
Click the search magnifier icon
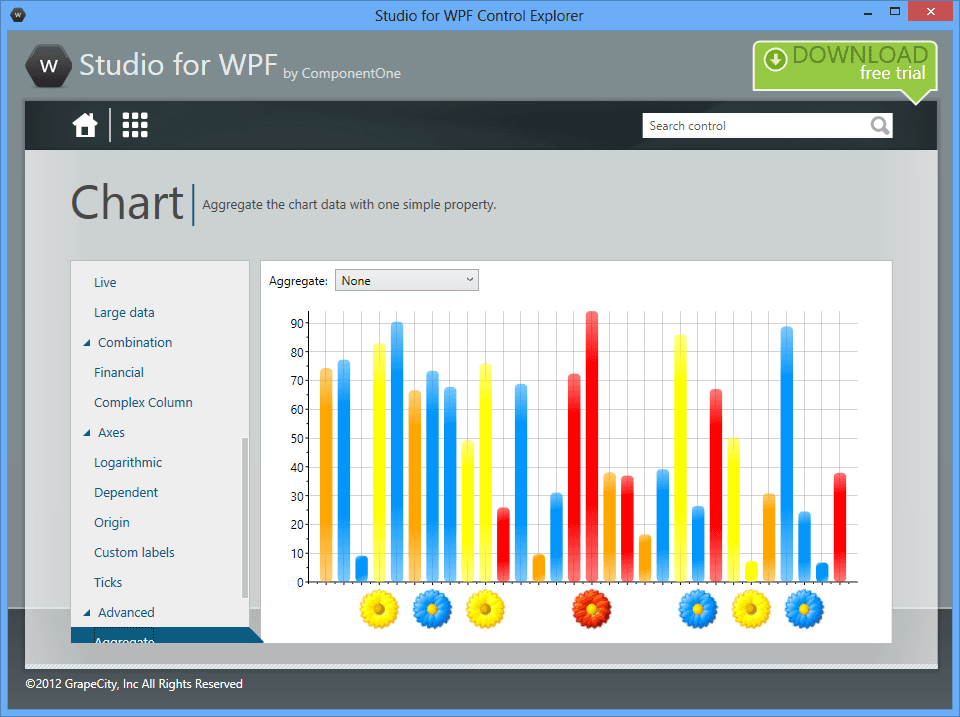pyautogui.click(x=880, y=126)
